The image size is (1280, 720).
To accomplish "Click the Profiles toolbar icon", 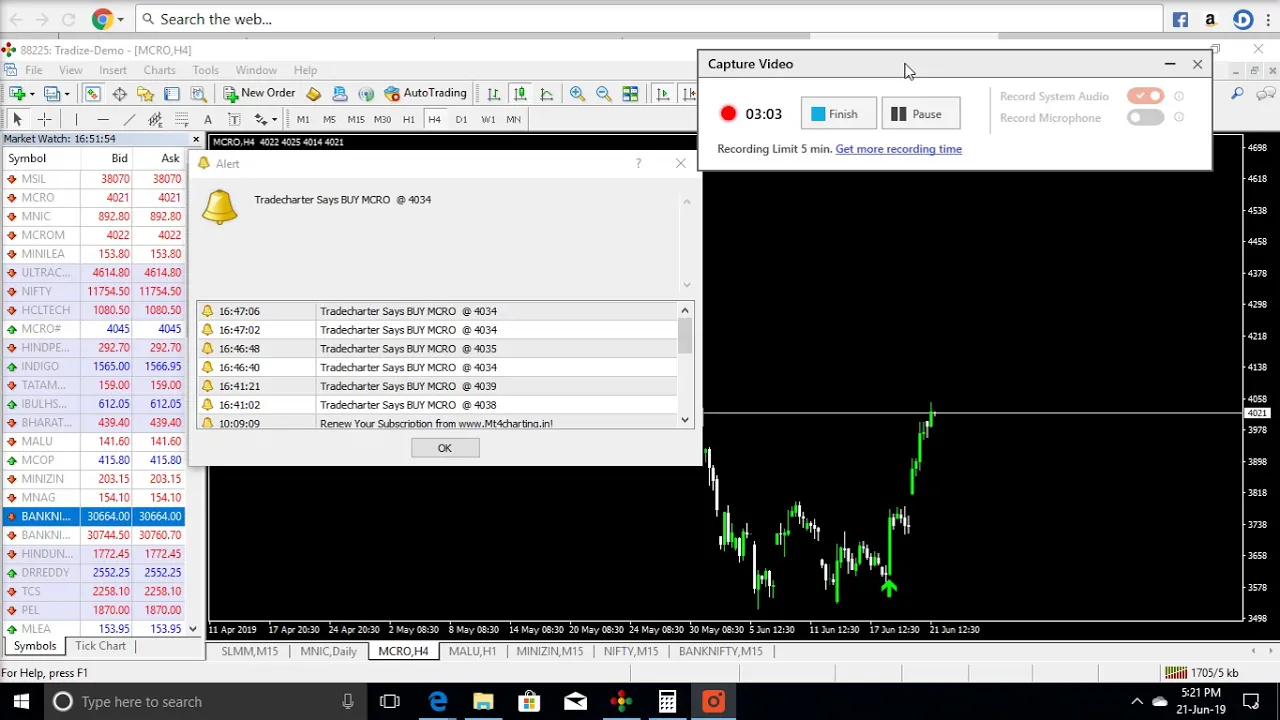I will click(51, 94).
